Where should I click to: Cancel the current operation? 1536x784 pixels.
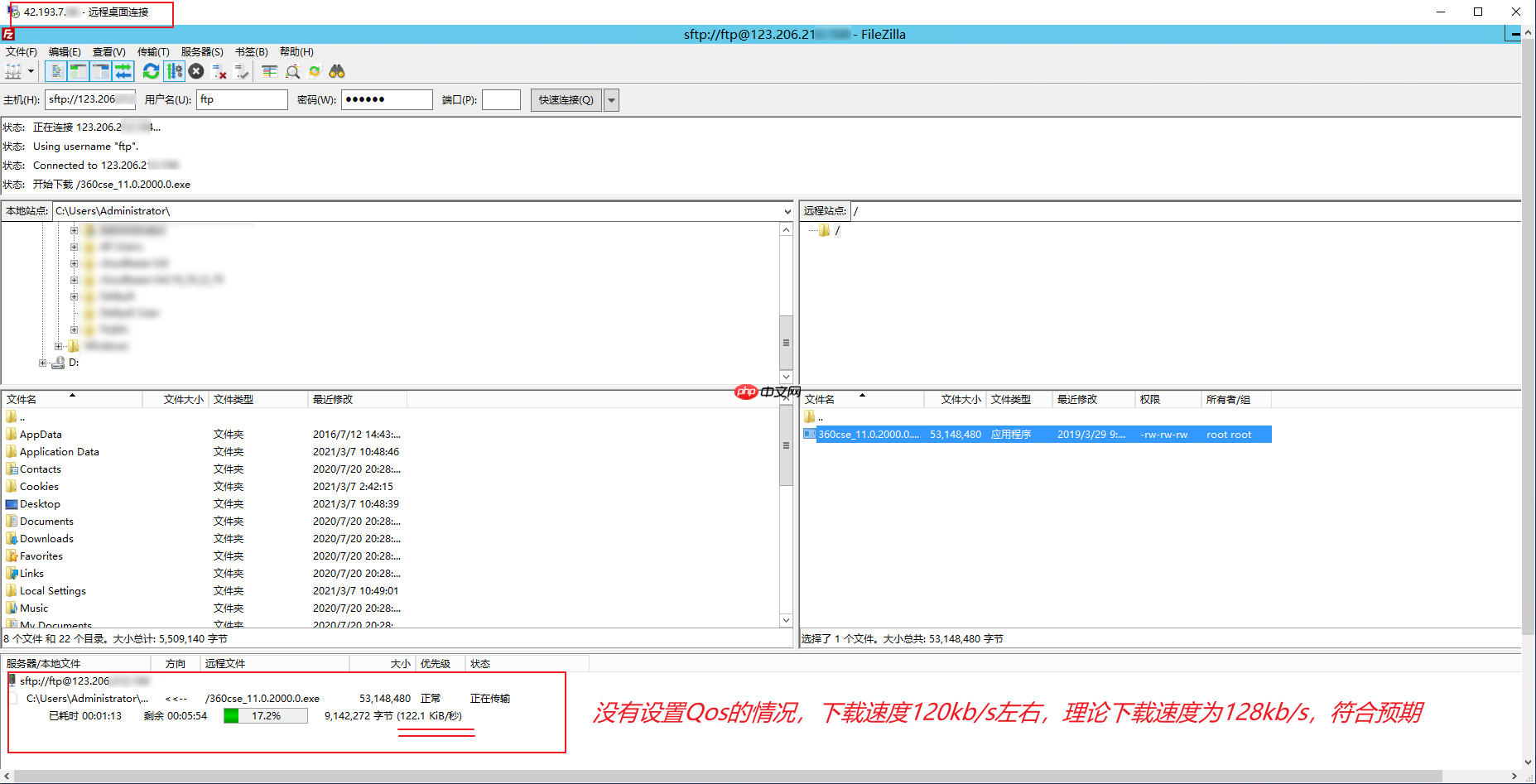click(195, 71)
